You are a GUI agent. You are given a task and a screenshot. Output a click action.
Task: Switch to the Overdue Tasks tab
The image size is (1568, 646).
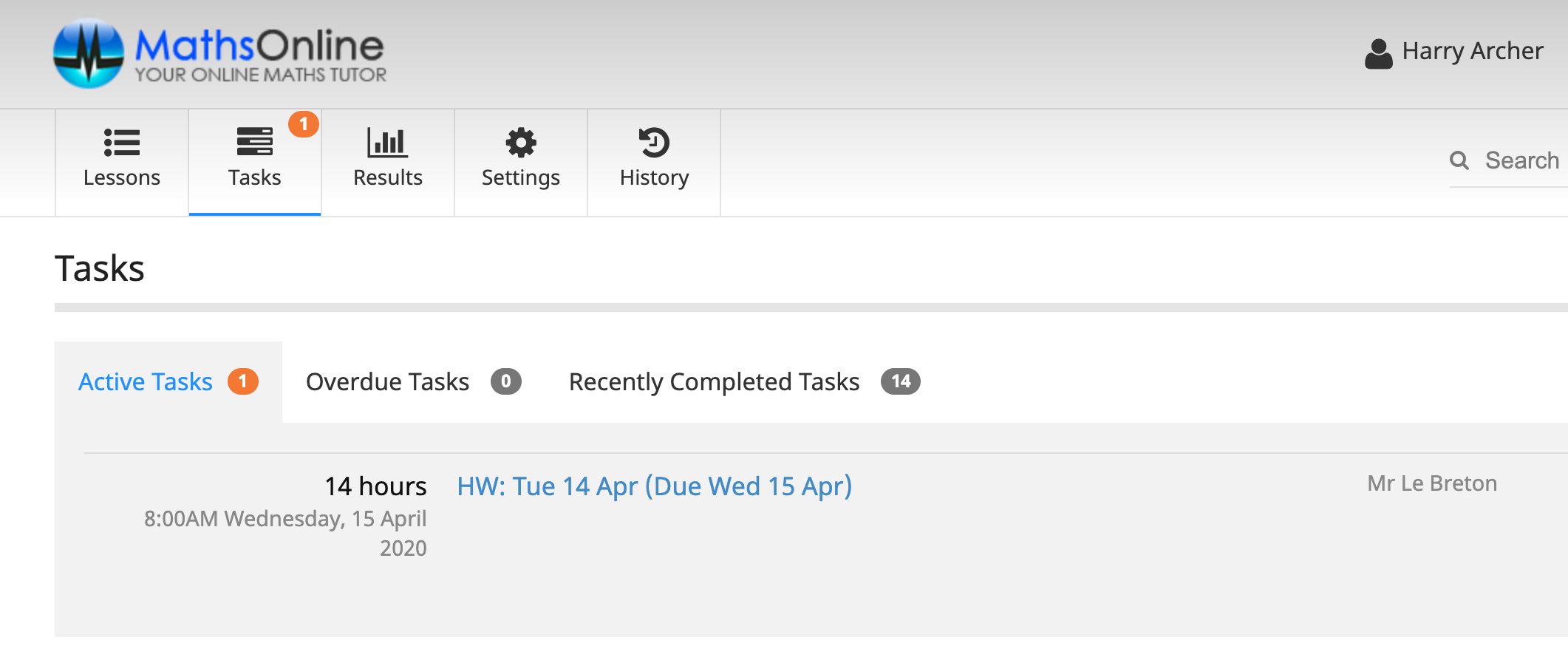tap(387, 382)
